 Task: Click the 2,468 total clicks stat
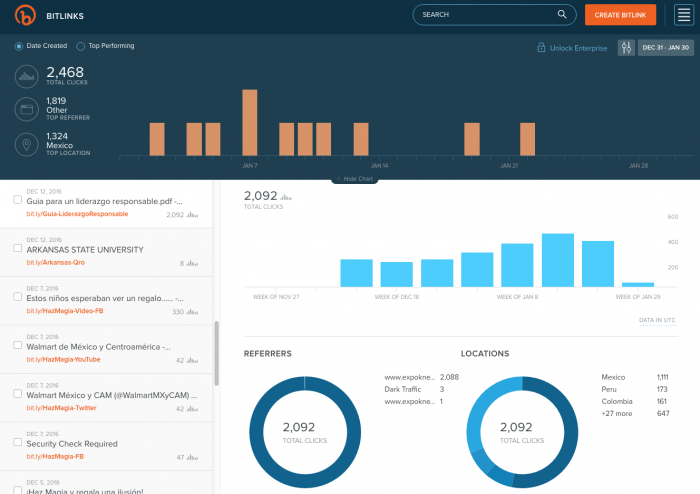(x=67, y=75)
